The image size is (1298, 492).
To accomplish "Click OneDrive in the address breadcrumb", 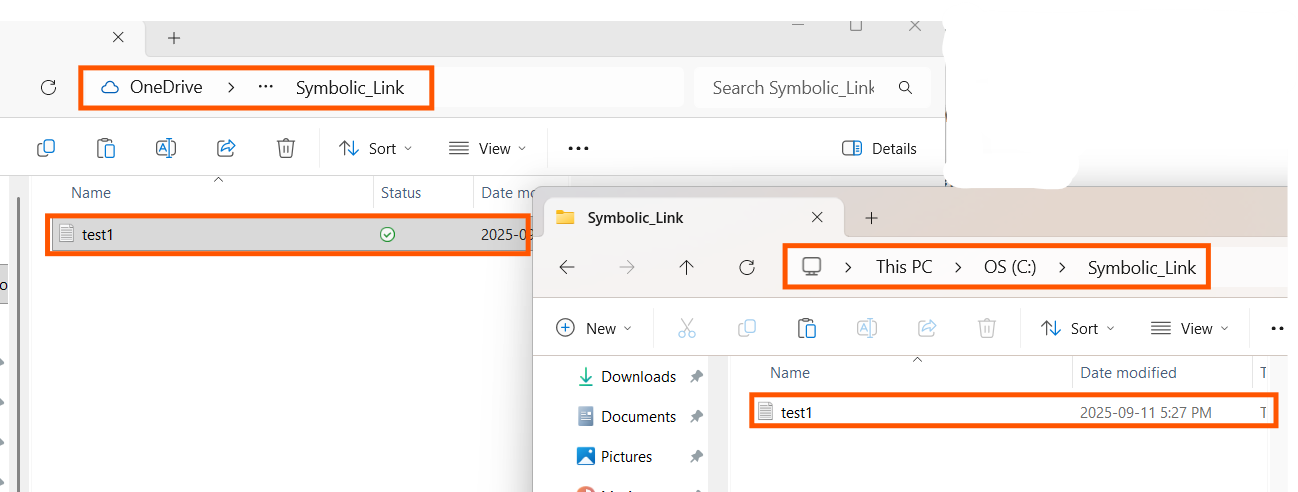I will 166,87.
